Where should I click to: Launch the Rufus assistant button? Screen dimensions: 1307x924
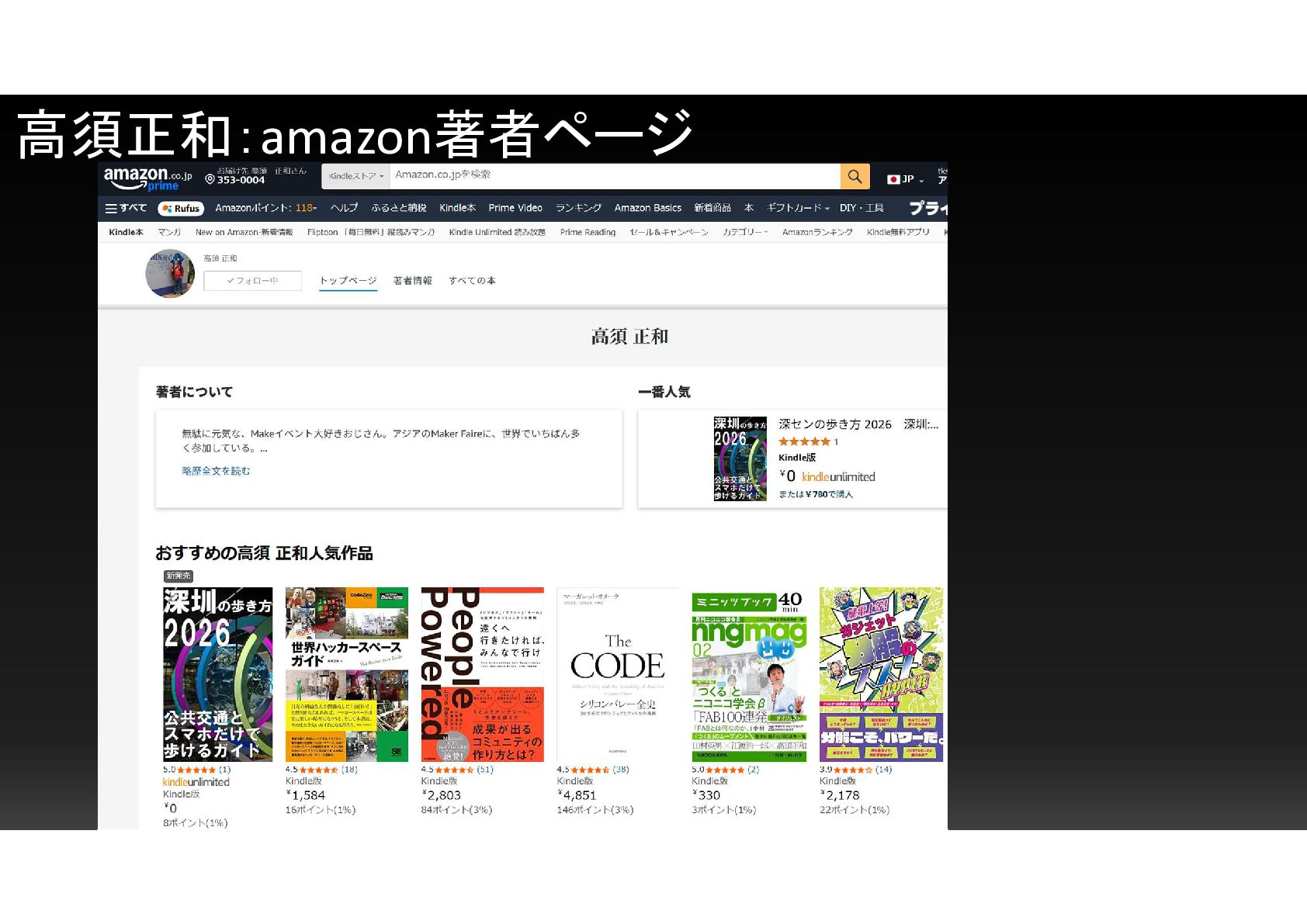(181, 208)
